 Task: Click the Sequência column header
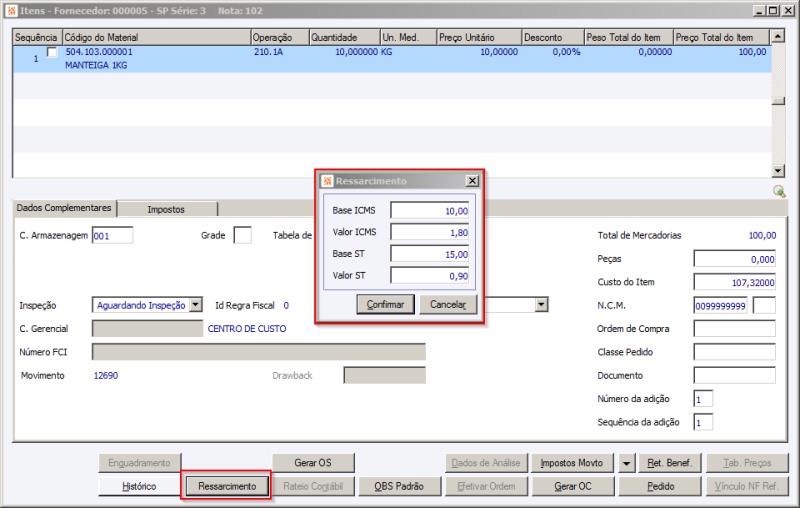point(37,37)
